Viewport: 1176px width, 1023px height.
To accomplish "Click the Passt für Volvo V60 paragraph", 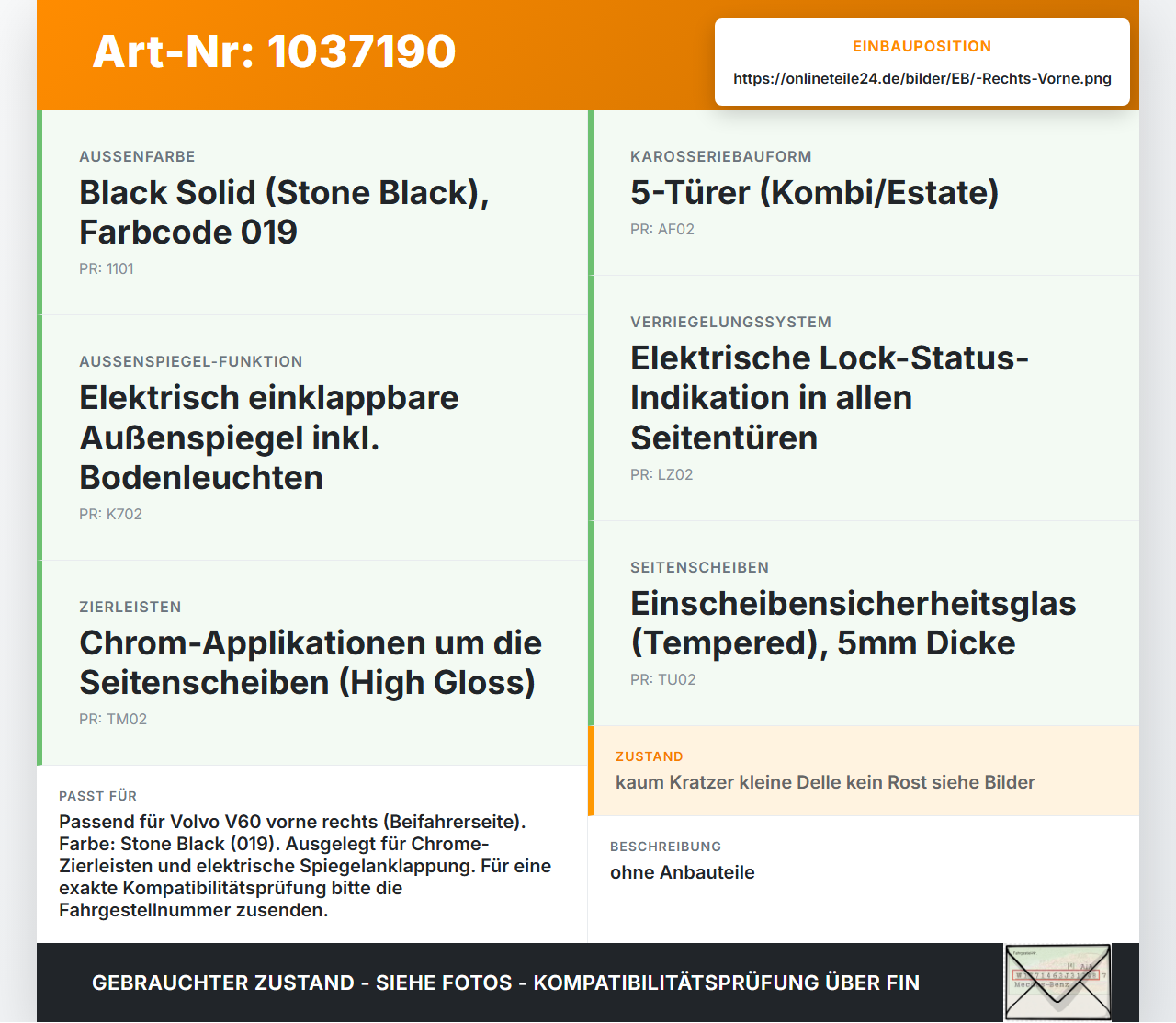I will 306,866.
